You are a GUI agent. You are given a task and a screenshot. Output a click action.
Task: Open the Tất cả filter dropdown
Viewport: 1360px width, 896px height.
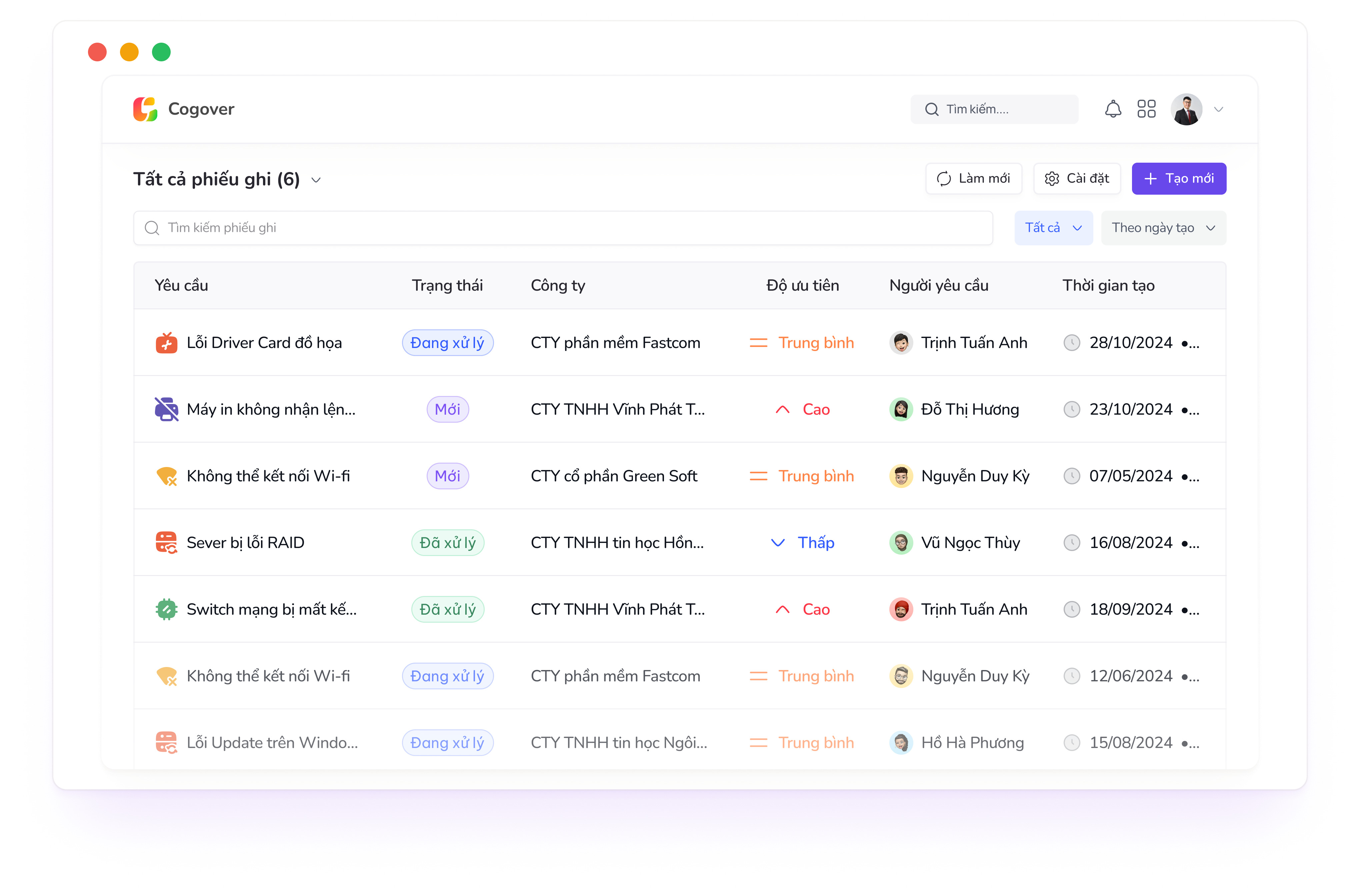(x=1053, y=228)
